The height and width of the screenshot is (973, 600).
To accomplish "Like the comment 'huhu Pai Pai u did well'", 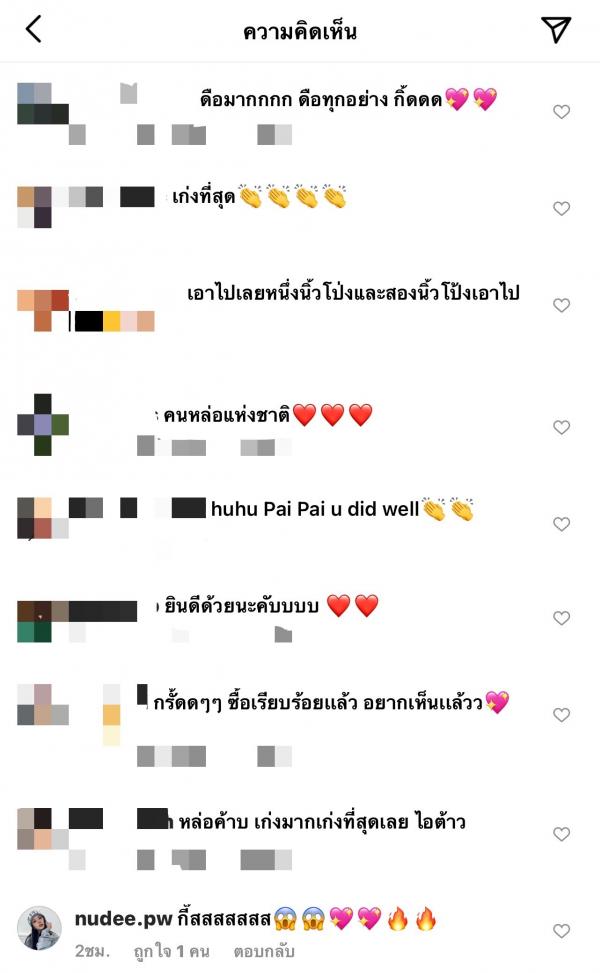I will point(562,524).
